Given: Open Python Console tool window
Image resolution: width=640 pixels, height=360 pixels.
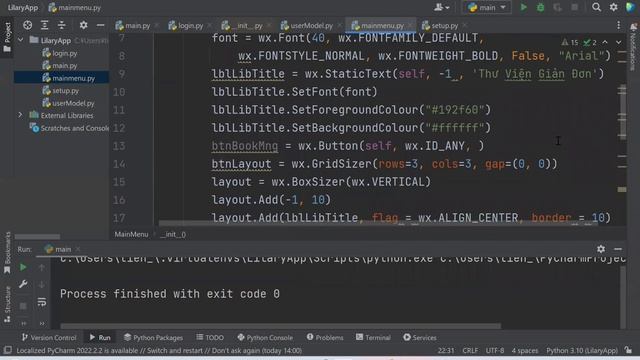Looking at the screenshot, I should tap(265, 337).
